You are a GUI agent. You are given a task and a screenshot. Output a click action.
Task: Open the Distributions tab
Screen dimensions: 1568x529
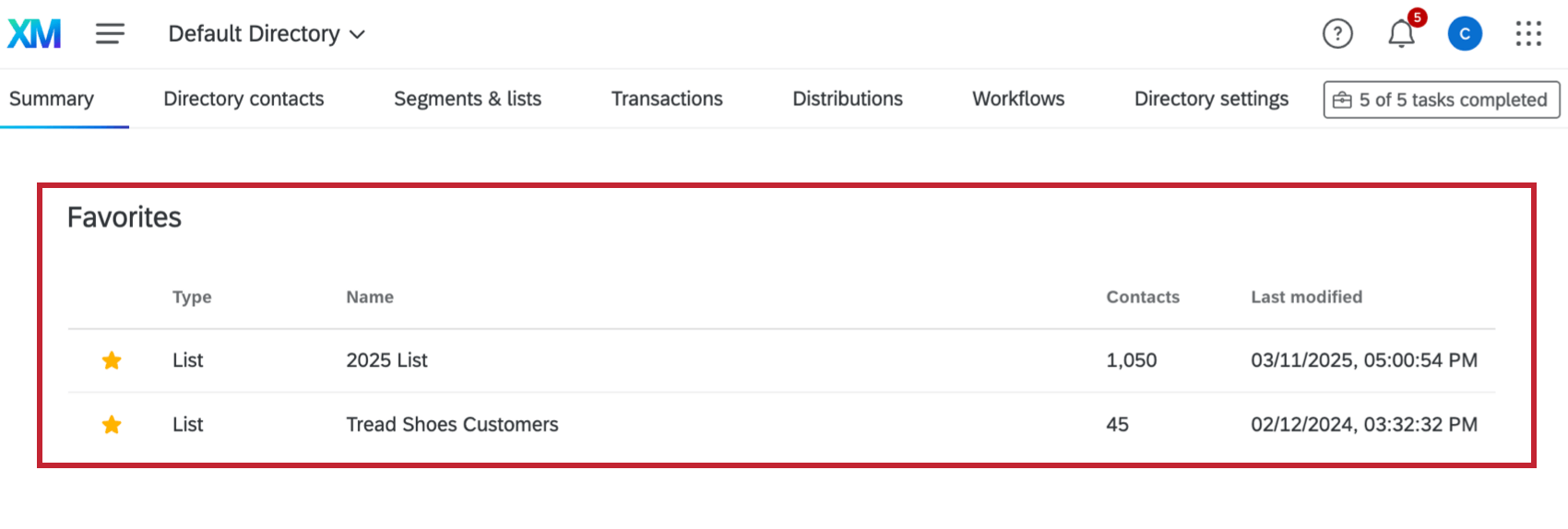(x=848, y=99)
